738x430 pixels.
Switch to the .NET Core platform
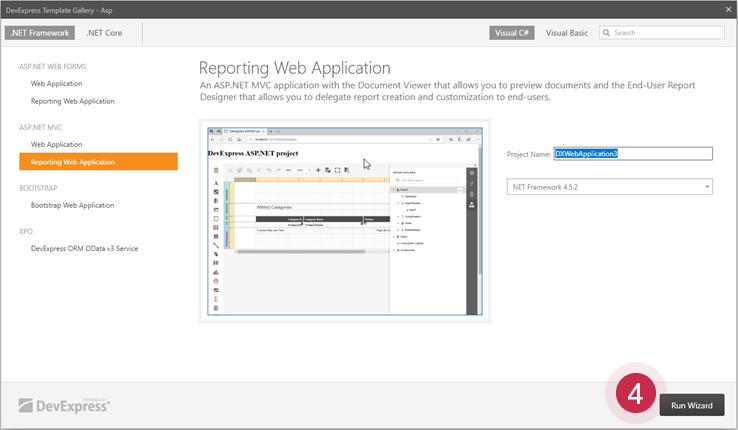(104, 33)
